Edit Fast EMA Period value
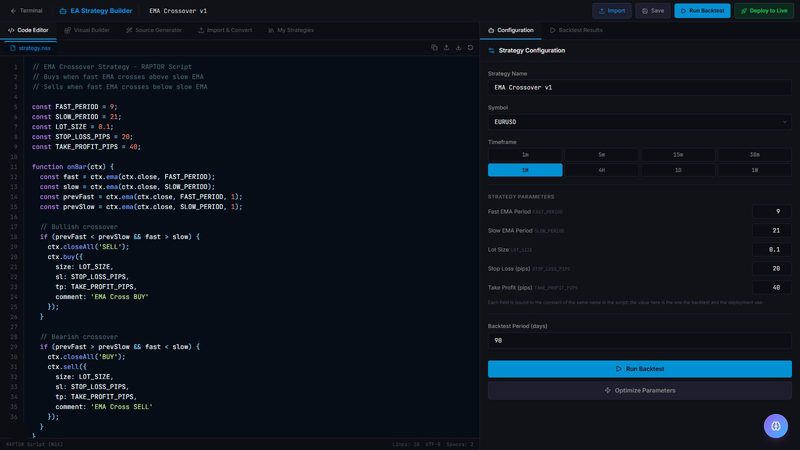 point(772,211)
